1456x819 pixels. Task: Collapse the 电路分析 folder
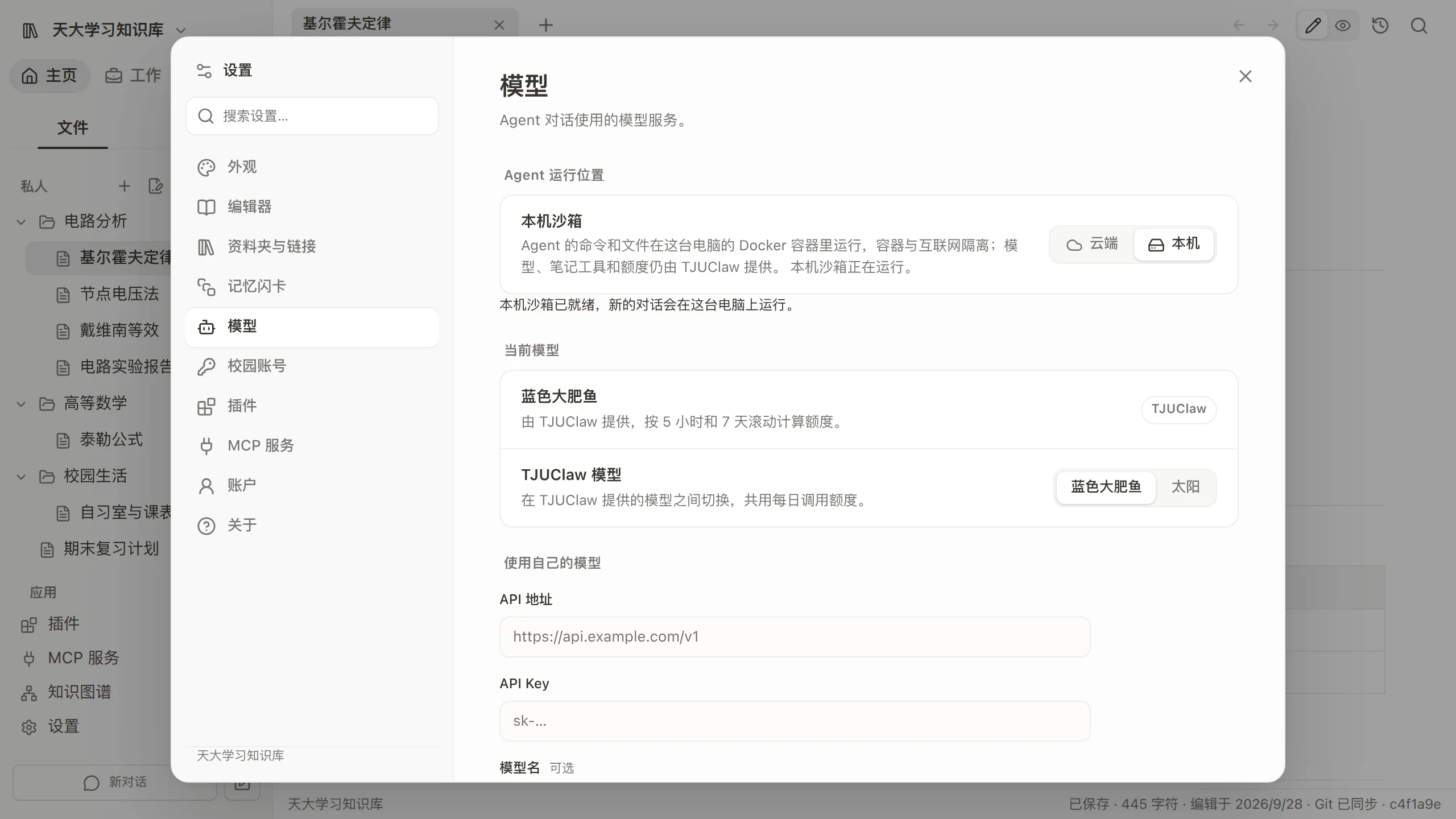[21, 221]
